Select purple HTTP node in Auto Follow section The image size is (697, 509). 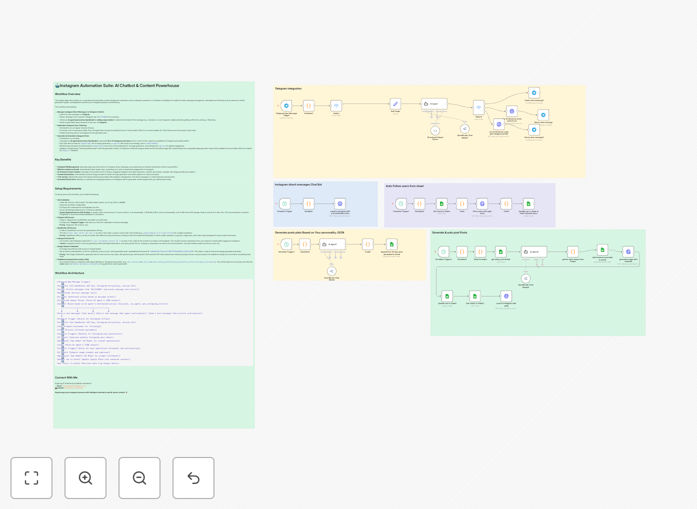(x=482, y=204)
